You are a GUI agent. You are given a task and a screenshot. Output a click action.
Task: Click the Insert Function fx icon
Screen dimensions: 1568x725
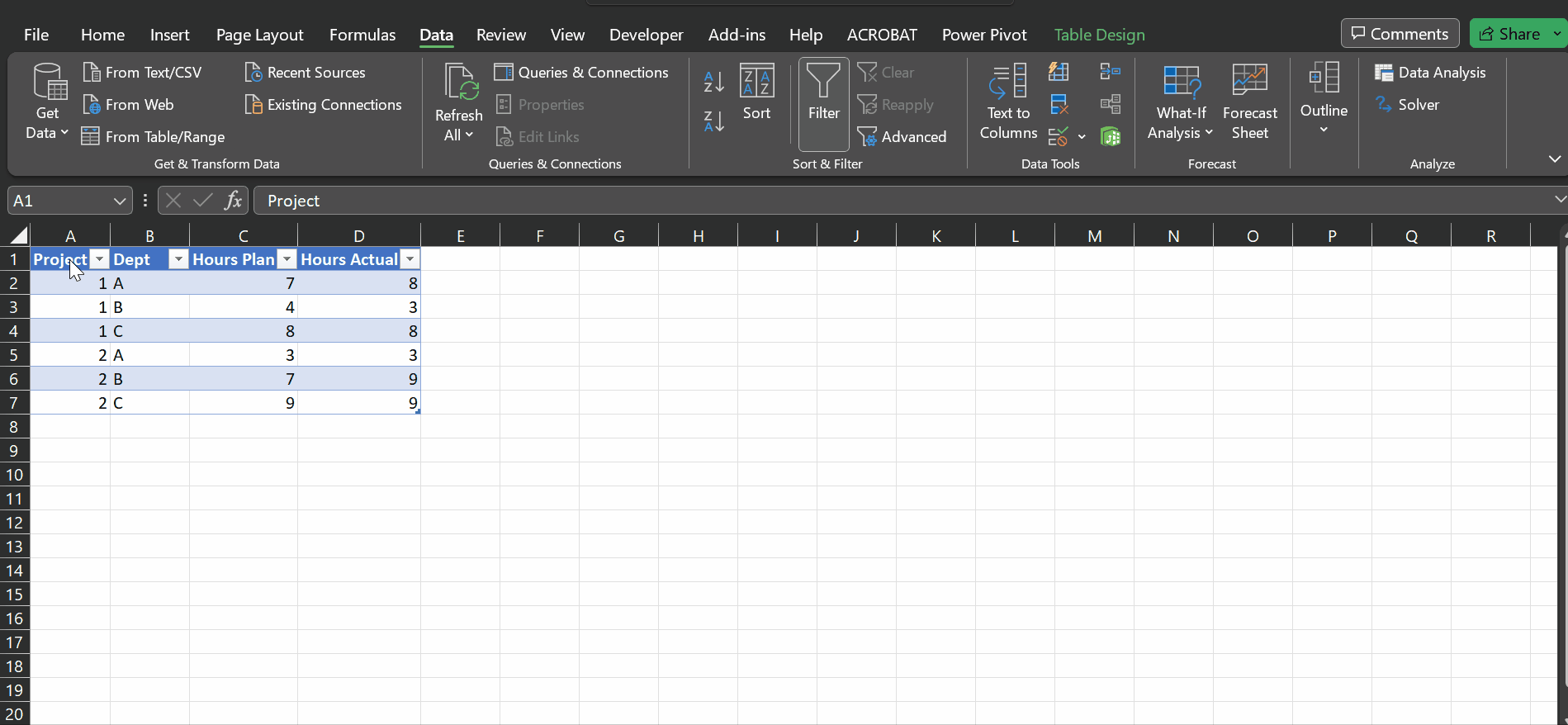click(234, 201)
